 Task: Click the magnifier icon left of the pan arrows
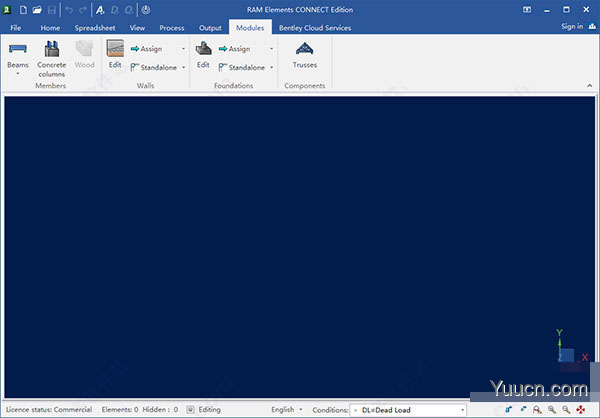(566, 410)
